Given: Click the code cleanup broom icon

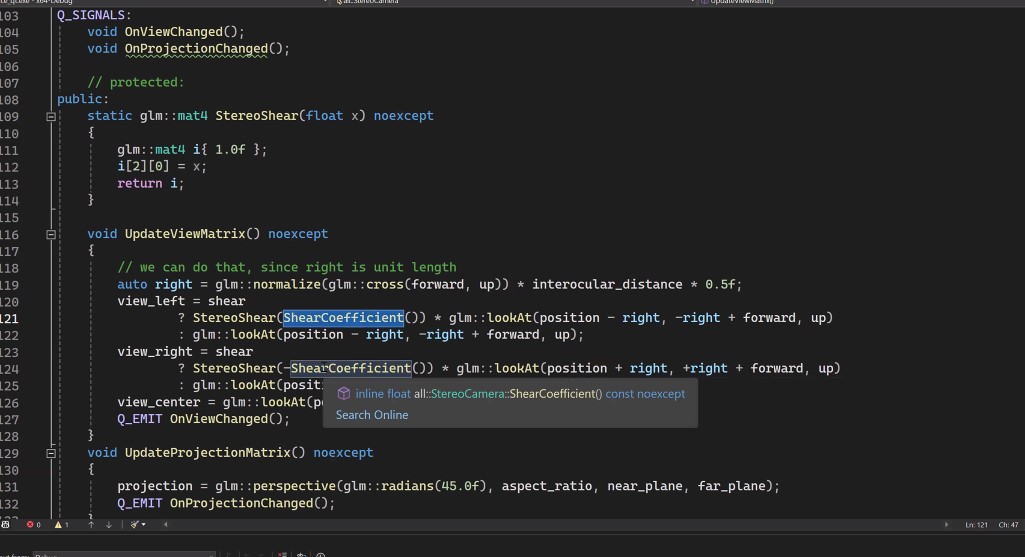Looking at the screenshot, I should [x=135, y=524].
